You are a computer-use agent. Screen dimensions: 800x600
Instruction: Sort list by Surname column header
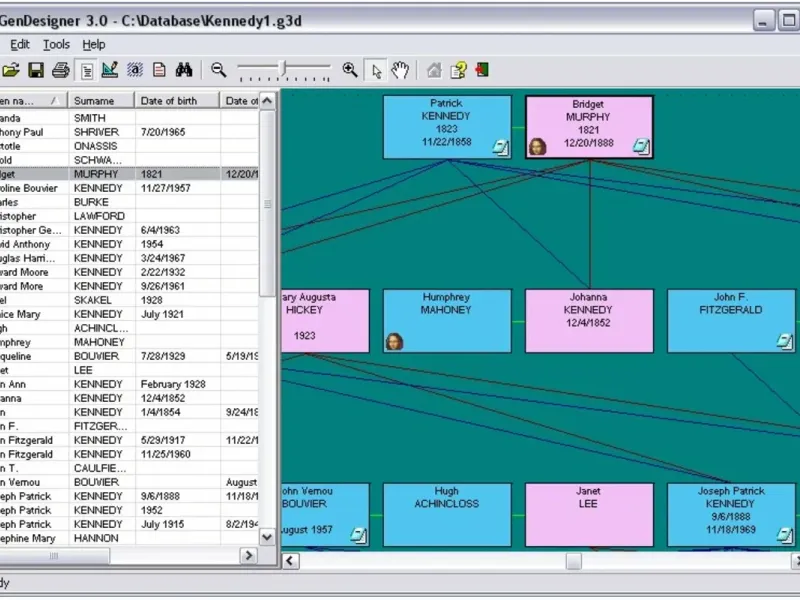point(101,100)
